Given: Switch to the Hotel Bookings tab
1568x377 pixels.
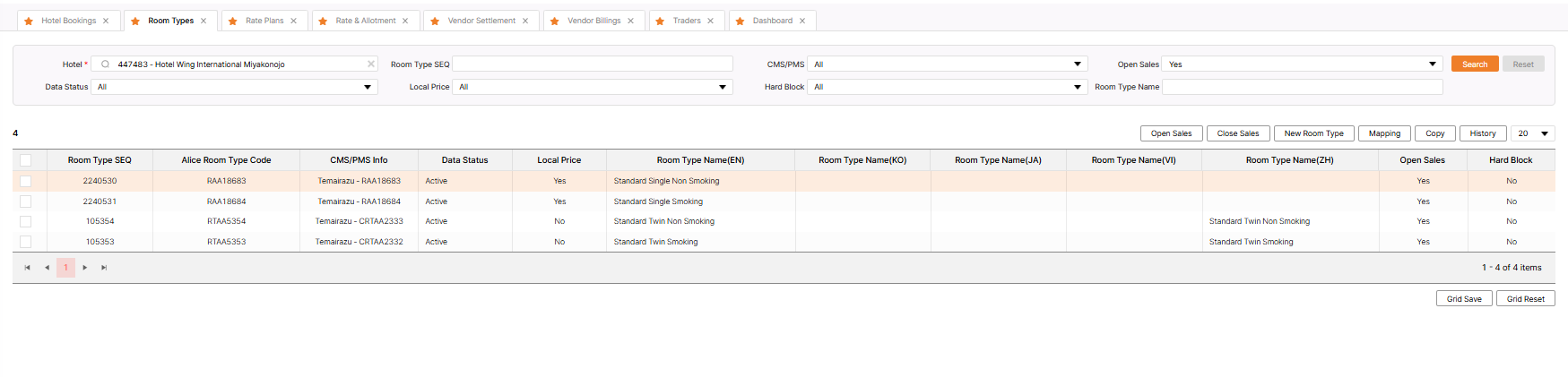Looking at the screenshot, I should [69, 21].
